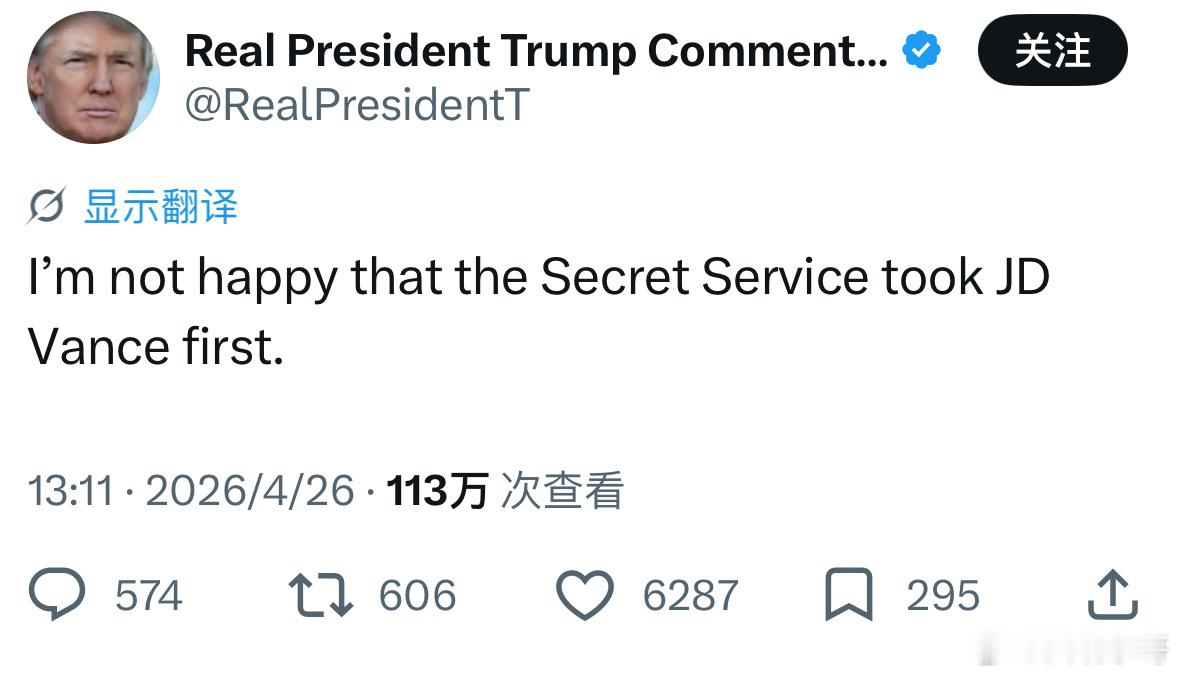Like the tweet with the heart icon
Image resolution: width=1179 pixels, height=677 pixels.
pyautogui.click(x=585, y=594)
